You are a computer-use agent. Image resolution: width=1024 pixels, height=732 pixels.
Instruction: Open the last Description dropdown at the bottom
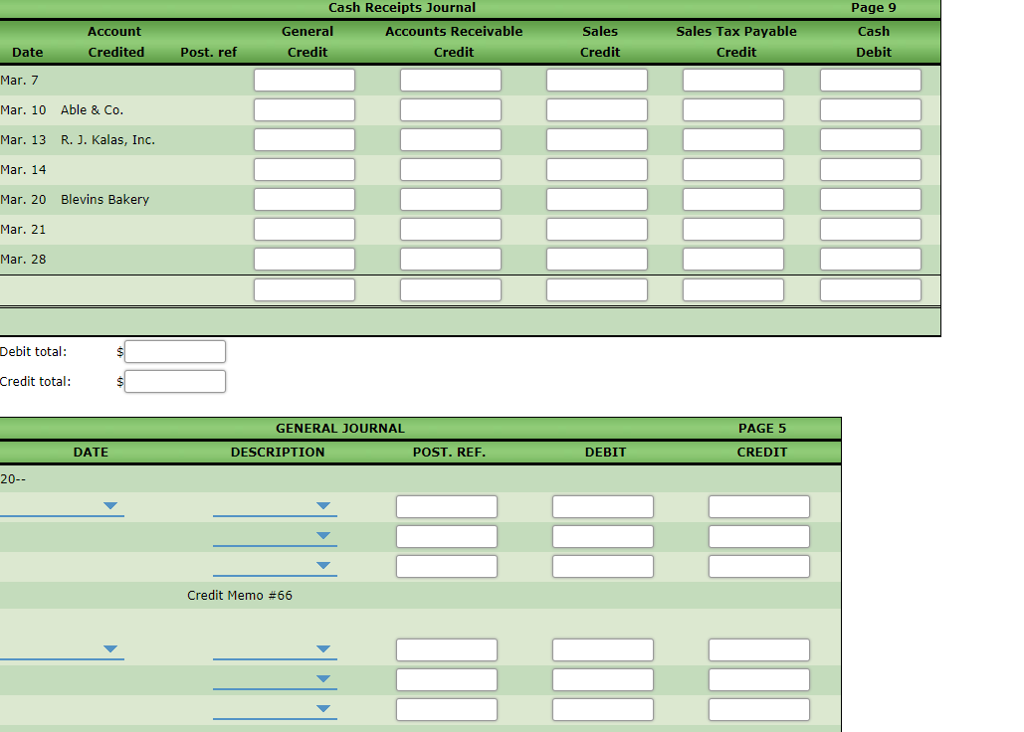pyautogui.click(x=322, y=709)
